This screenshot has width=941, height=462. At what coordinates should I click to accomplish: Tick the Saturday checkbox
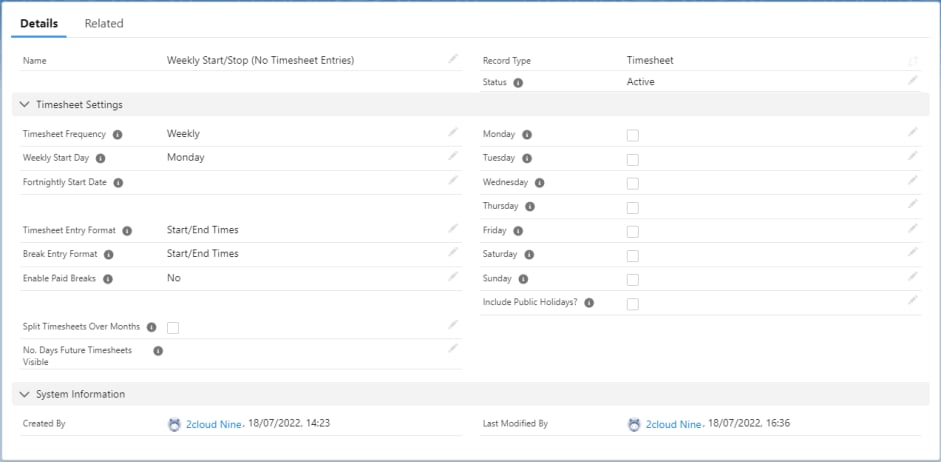pyautogui.click(x=633, y=256)
